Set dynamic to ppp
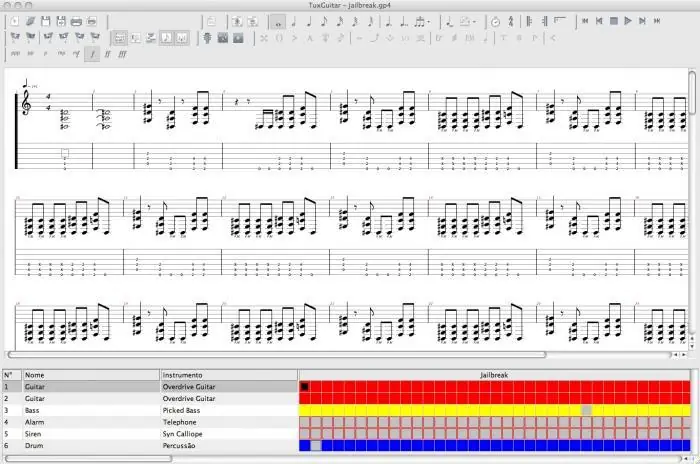Image resolution: width=700 pixels, height=464 pixels. click(x=15, y=54)
